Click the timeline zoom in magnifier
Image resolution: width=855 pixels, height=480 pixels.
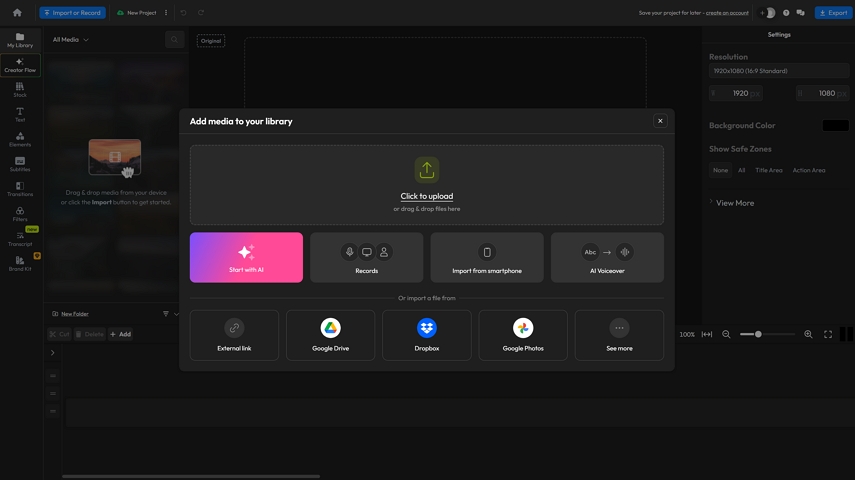coord(808,334)
